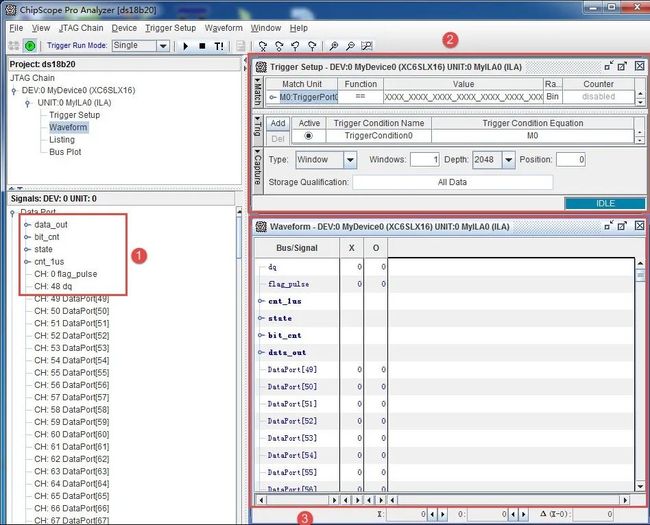650x525 pixels.
Task: Click the Position input field
Action: [571, 160]
